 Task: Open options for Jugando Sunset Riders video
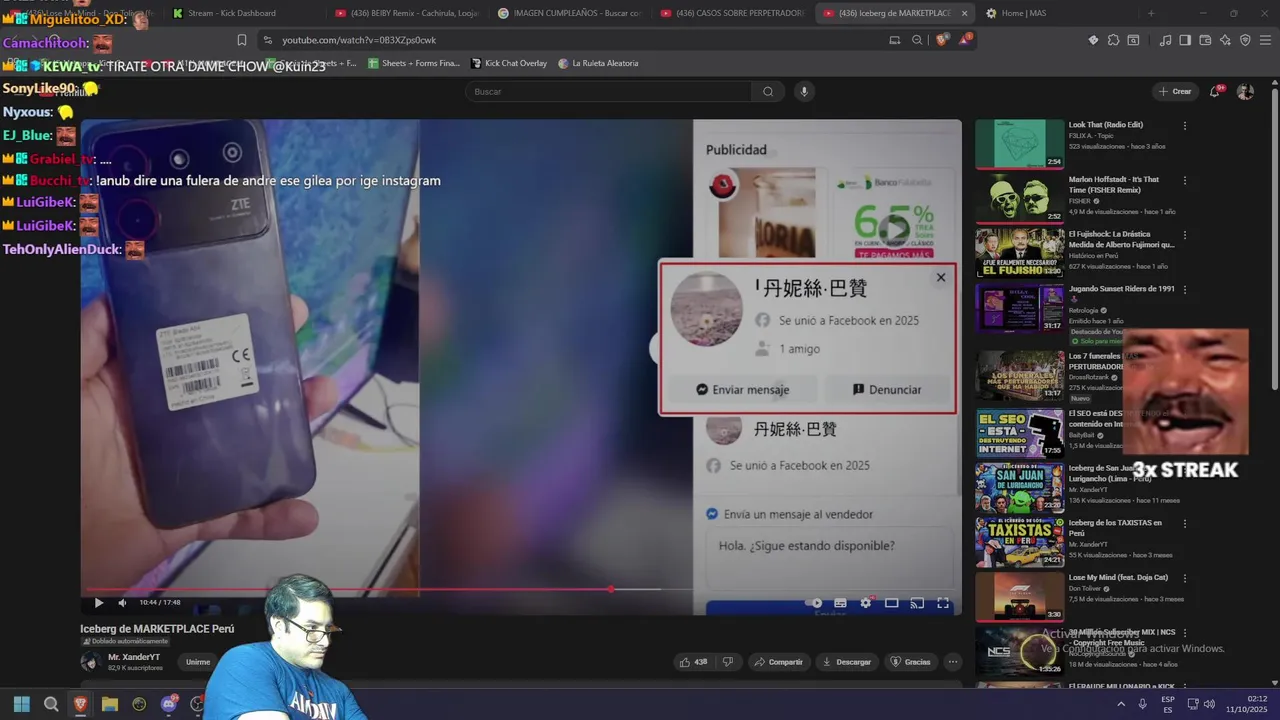(1185, 290)
